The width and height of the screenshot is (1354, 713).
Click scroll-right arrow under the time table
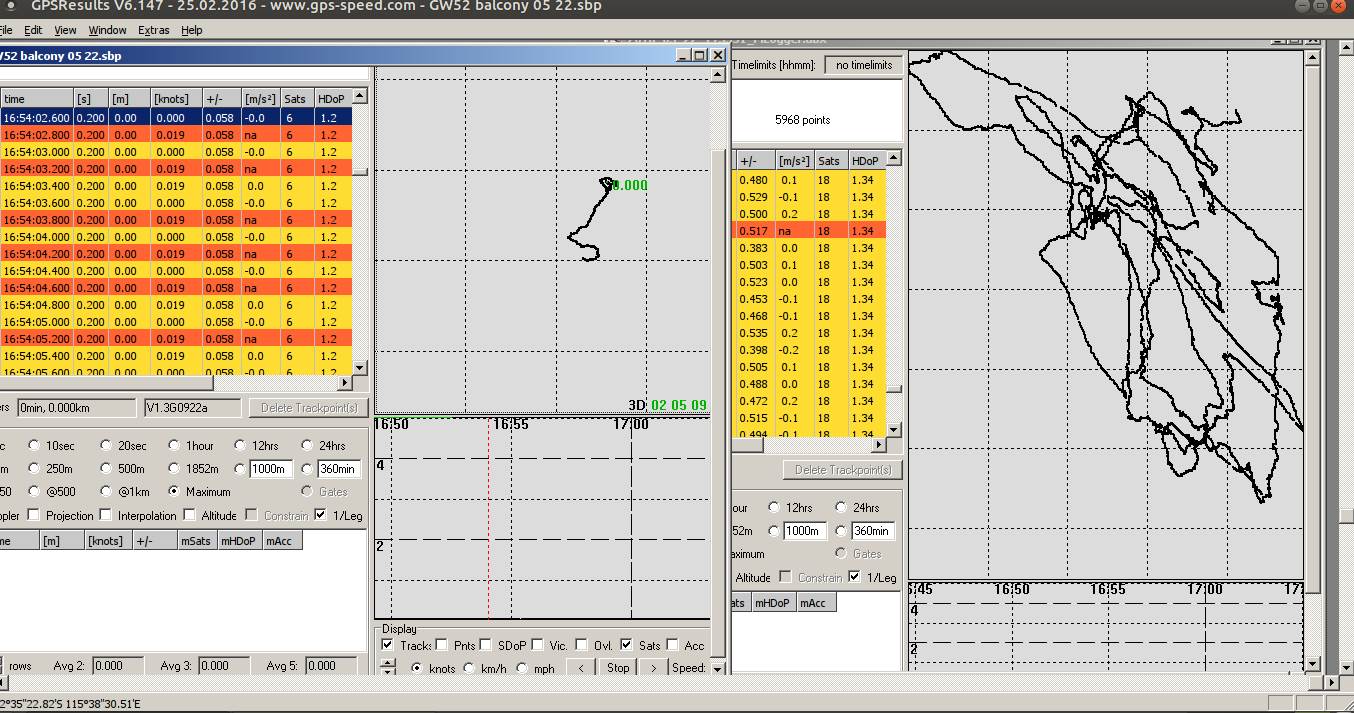[x=346, y=383]
